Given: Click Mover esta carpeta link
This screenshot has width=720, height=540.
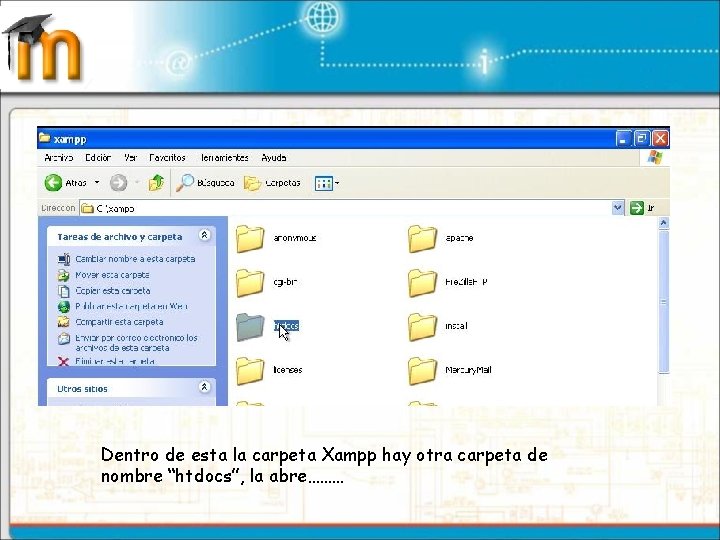Looking at the screenshot, I should pyautogui.click(x=112, y=275).
